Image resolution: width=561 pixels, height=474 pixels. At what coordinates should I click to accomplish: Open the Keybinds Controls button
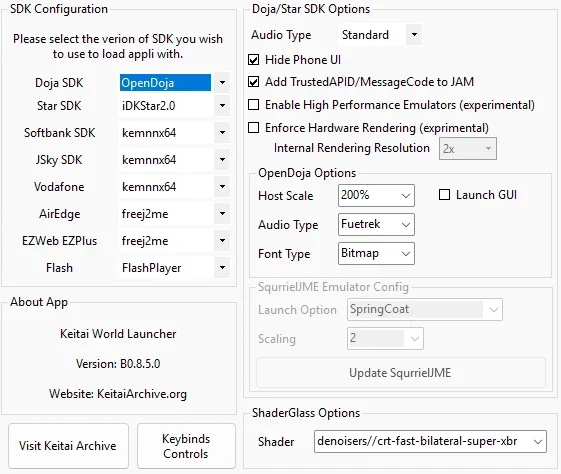(x=186, y=446)
